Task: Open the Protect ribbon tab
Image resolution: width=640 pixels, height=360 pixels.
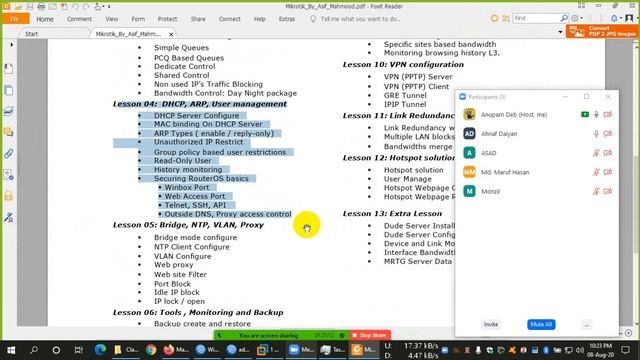Action: 167,19
